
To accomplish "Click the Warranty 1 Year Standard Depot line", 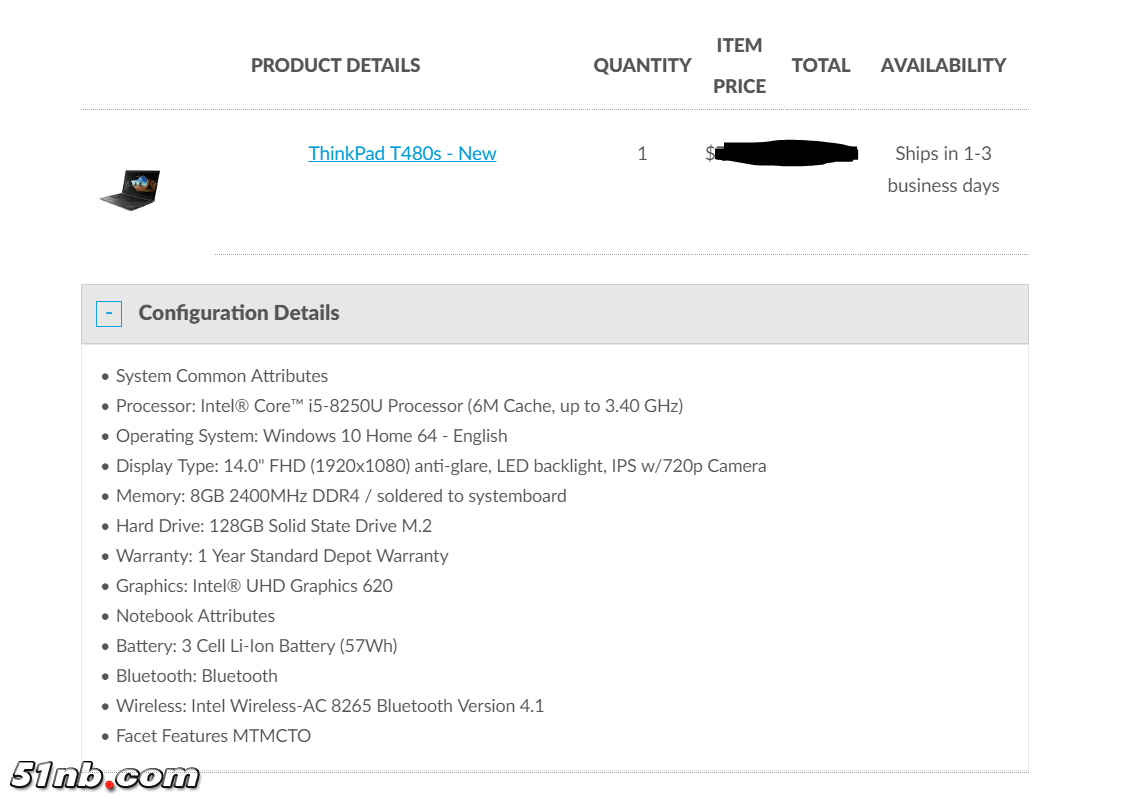I will (x=282, y=556).
